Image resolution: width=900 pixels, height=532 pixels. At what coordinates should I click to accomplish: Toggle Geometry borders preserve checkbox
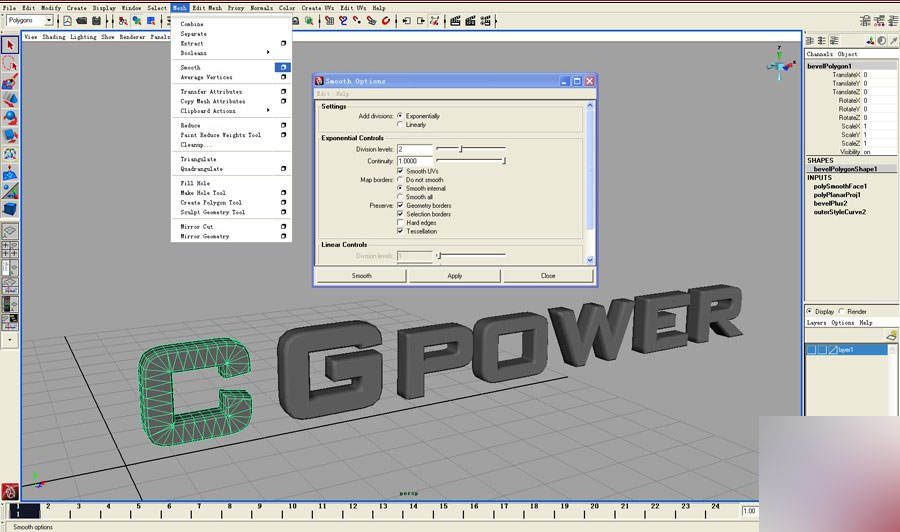pyautogui.click(x=400, y=205)
